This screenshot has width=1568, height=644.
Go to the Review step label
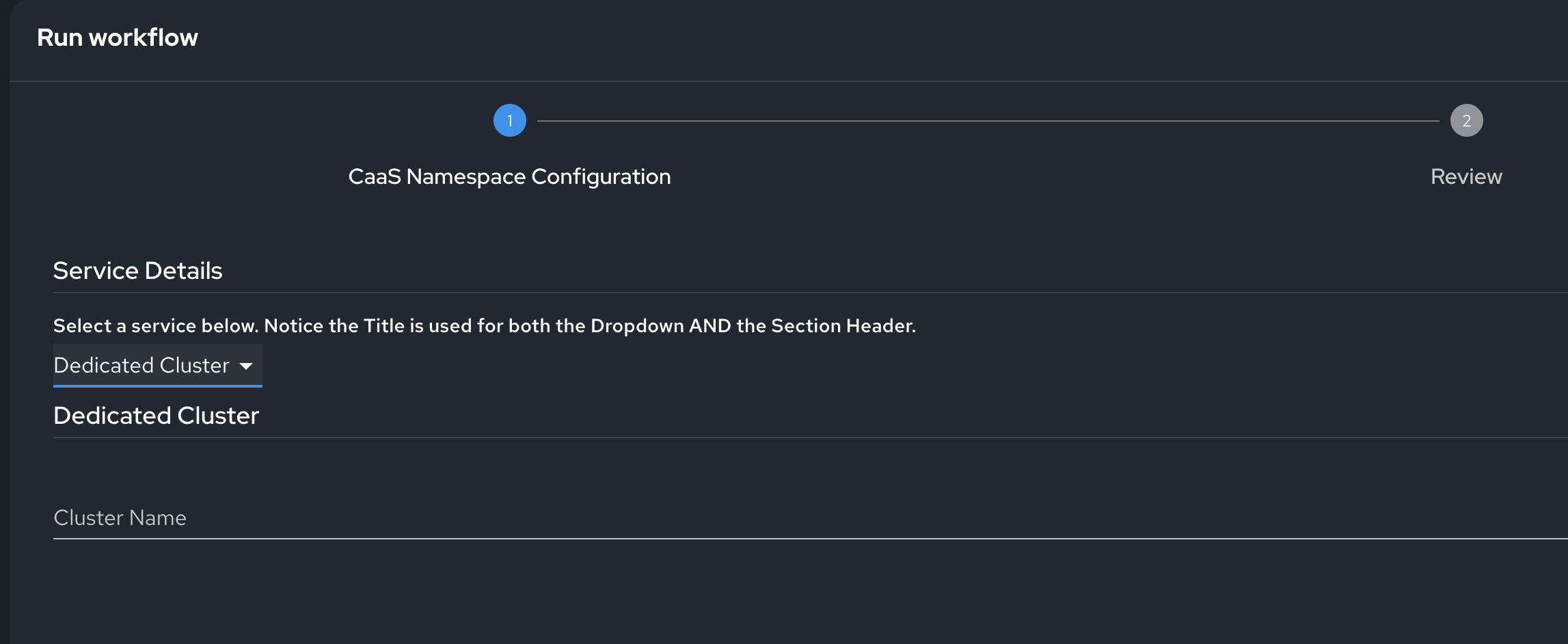1466,176
